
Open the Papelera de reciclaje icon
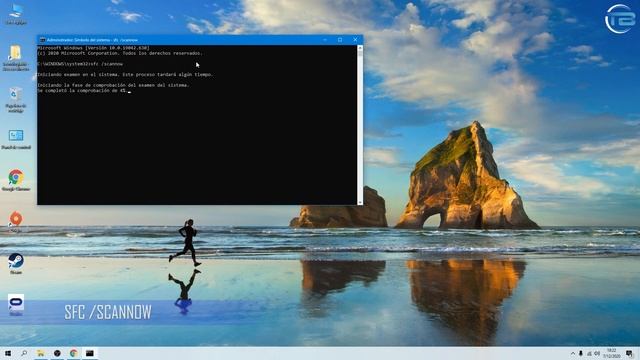coord(16,99)
